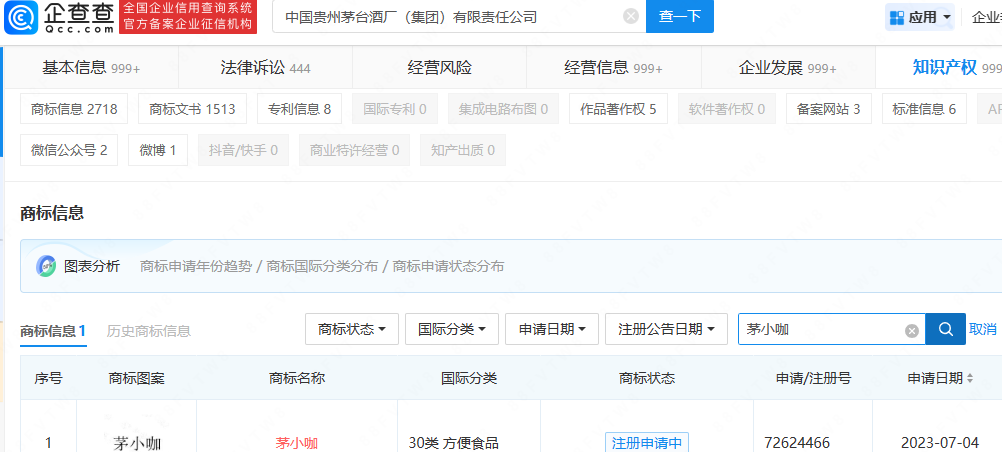This screenshot has height=452, width=1002.
Task: Click the 申请/注册号 column header
Action: [x=813, y=378]
